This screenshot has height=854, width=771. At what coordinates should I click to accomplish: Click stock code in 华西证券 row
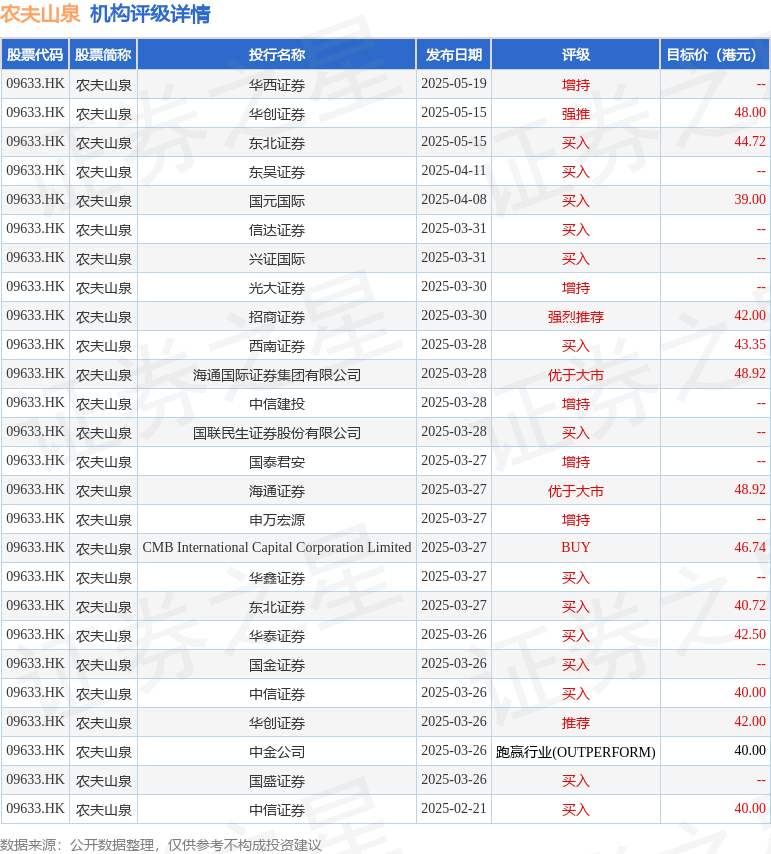point(35,83)
